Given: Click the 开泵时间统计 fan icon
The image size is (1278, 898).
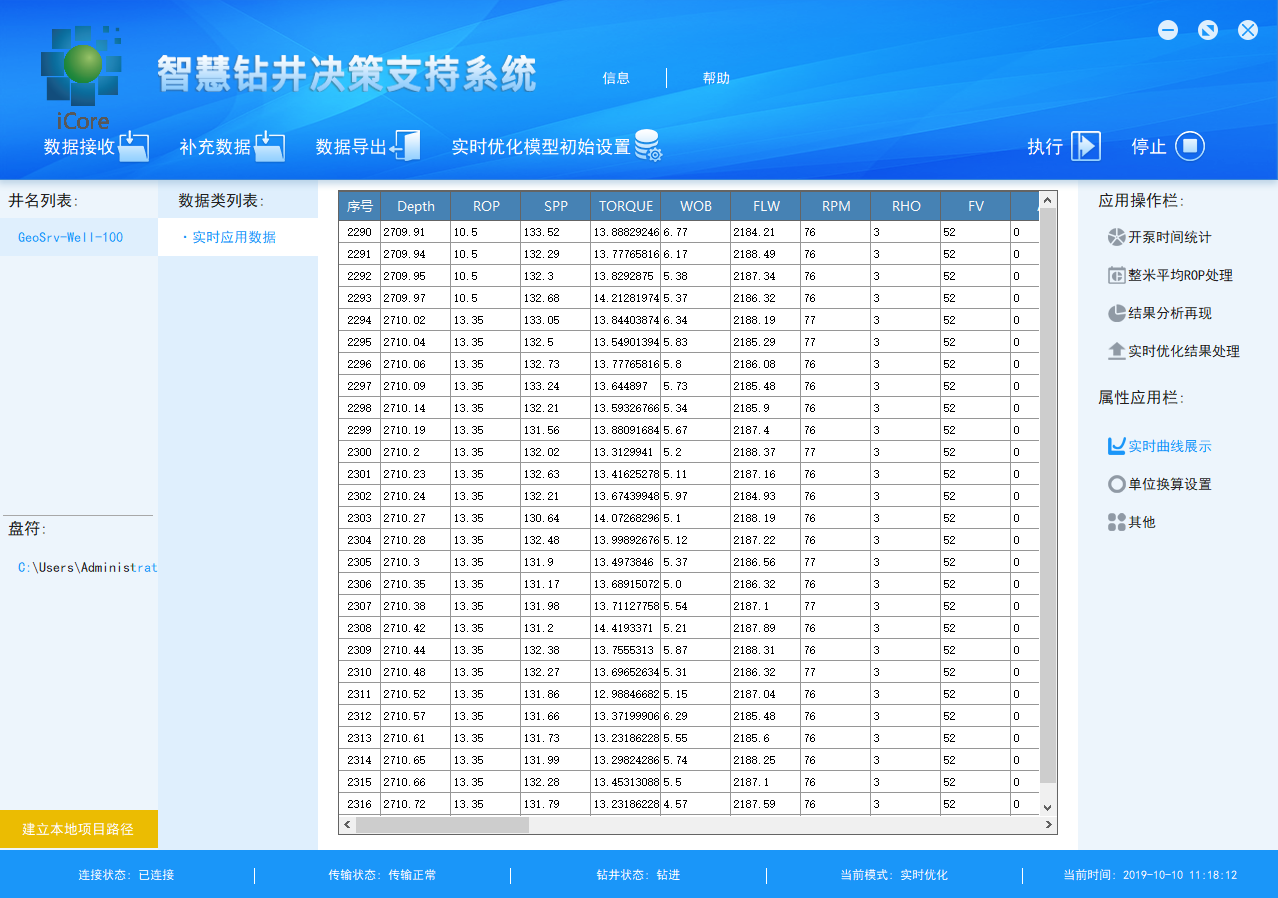Looking at the screenshot, I should pyautogui.click(x=1117, y=237).
